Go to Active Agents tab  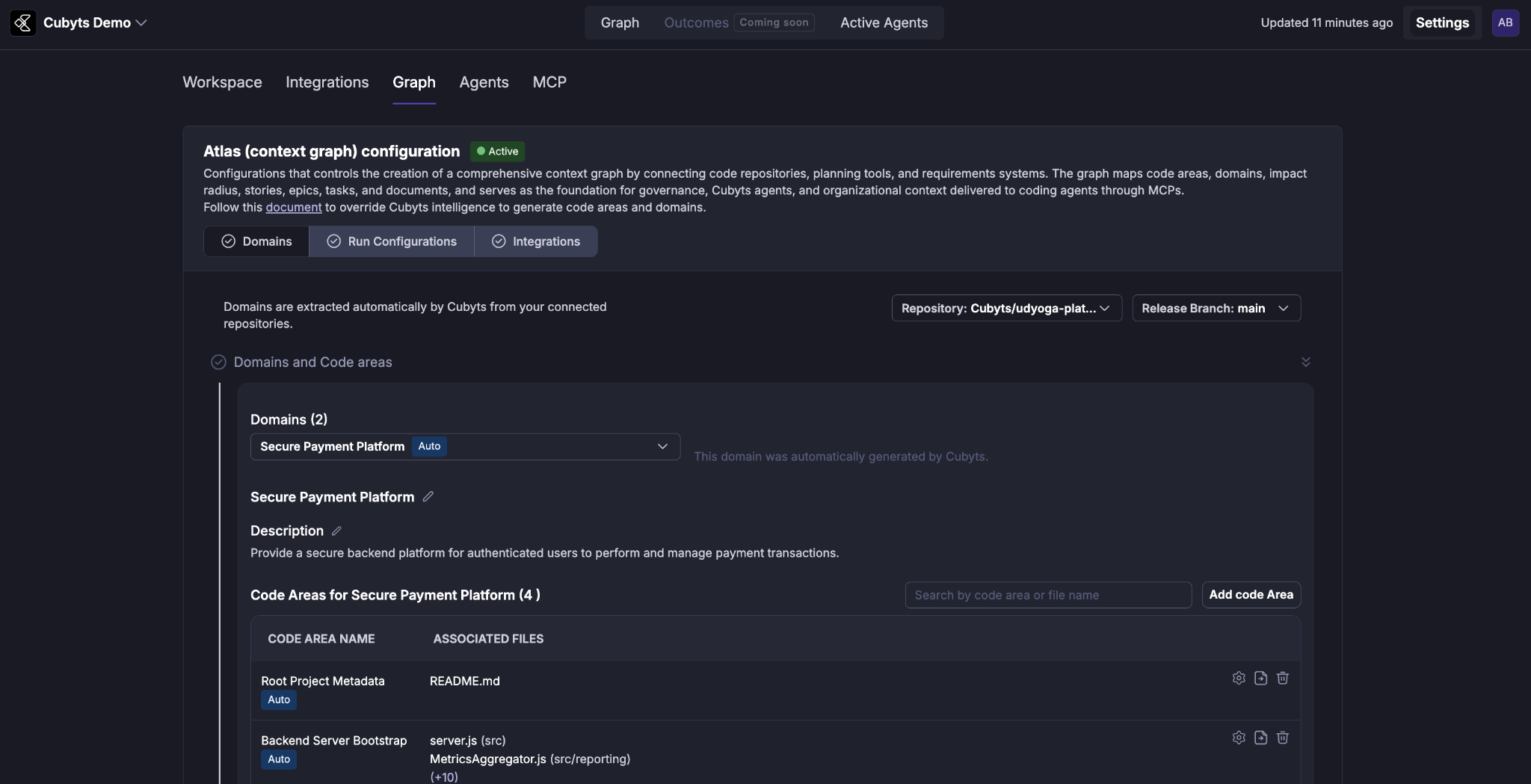pyautogui.click(x=884, y=22)
